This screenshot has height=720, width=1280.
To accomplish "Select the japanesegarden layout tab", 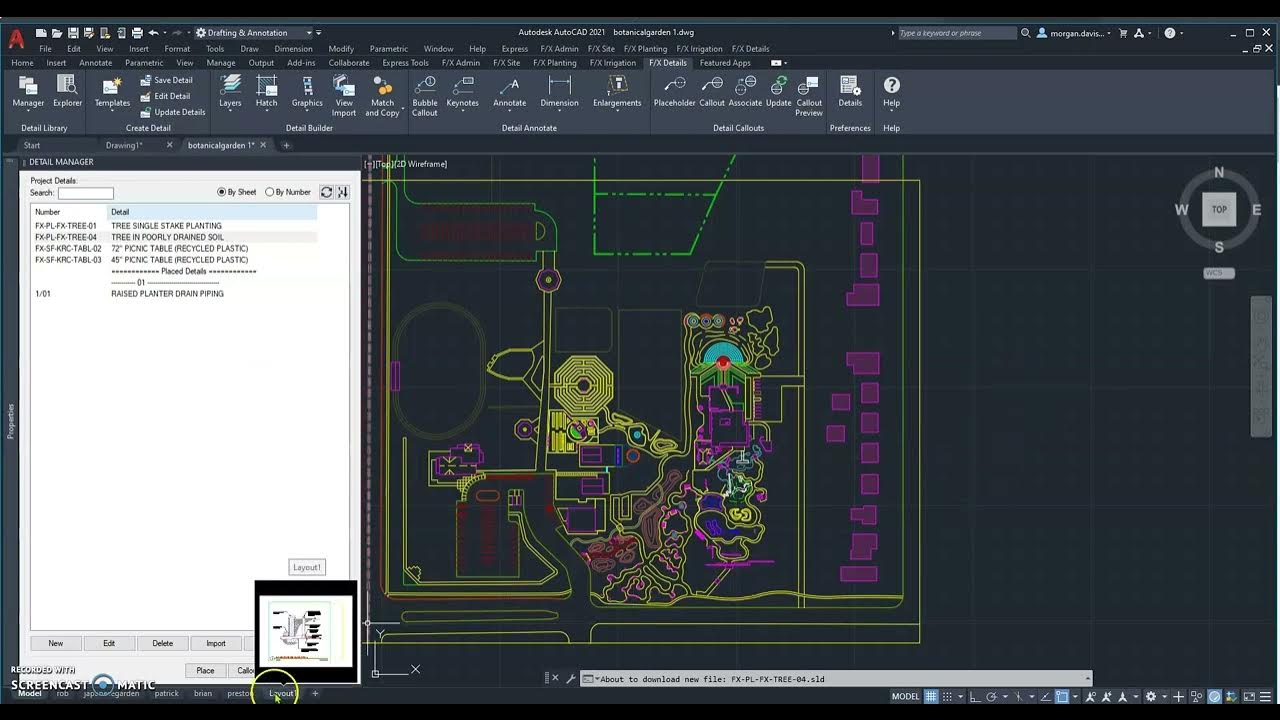I will [111, 693].
